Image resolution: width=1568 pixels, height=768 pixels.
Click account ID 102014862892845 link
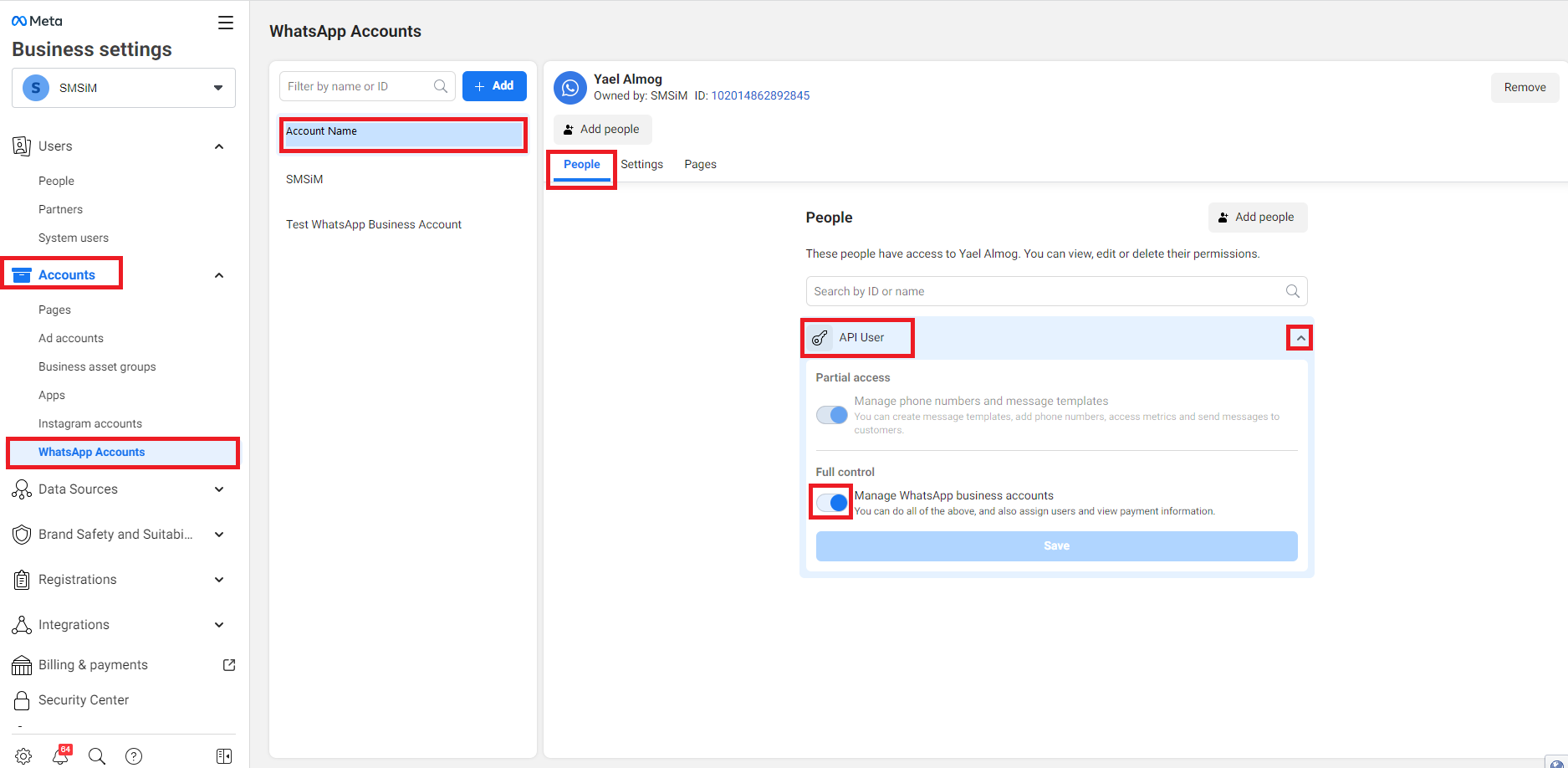(x=760, y=96)
